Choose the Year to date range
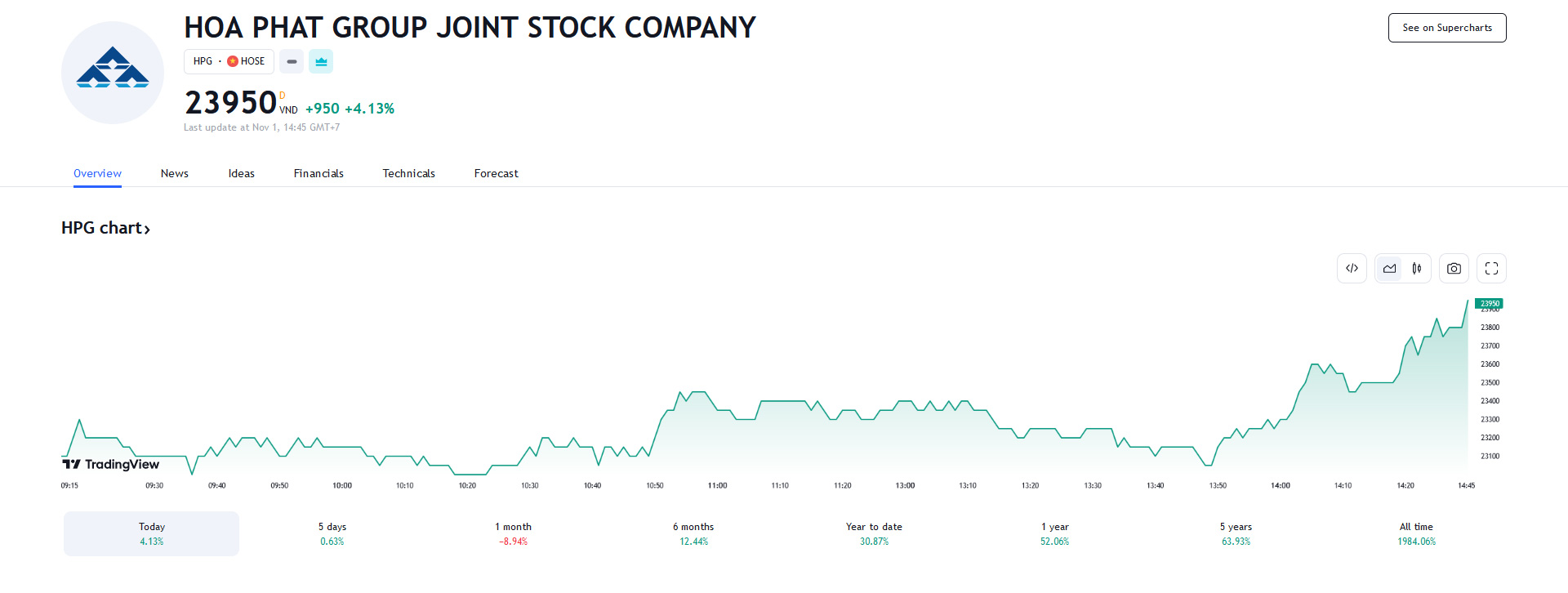Screen dimensions: 1568x593 [874, 533]
